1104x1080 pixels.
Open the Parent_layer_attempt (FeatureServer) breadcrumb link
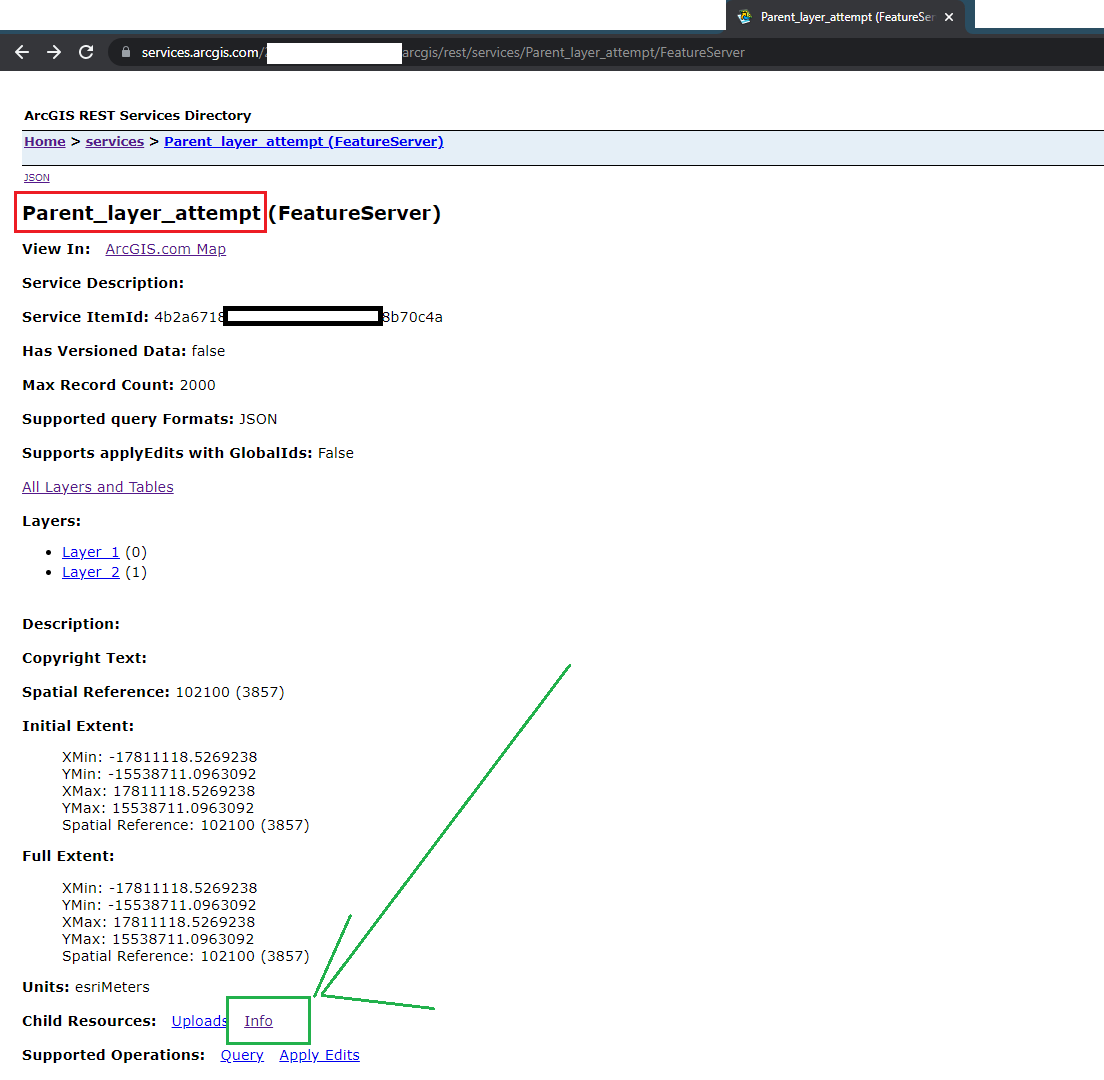[x=303, y=142]
